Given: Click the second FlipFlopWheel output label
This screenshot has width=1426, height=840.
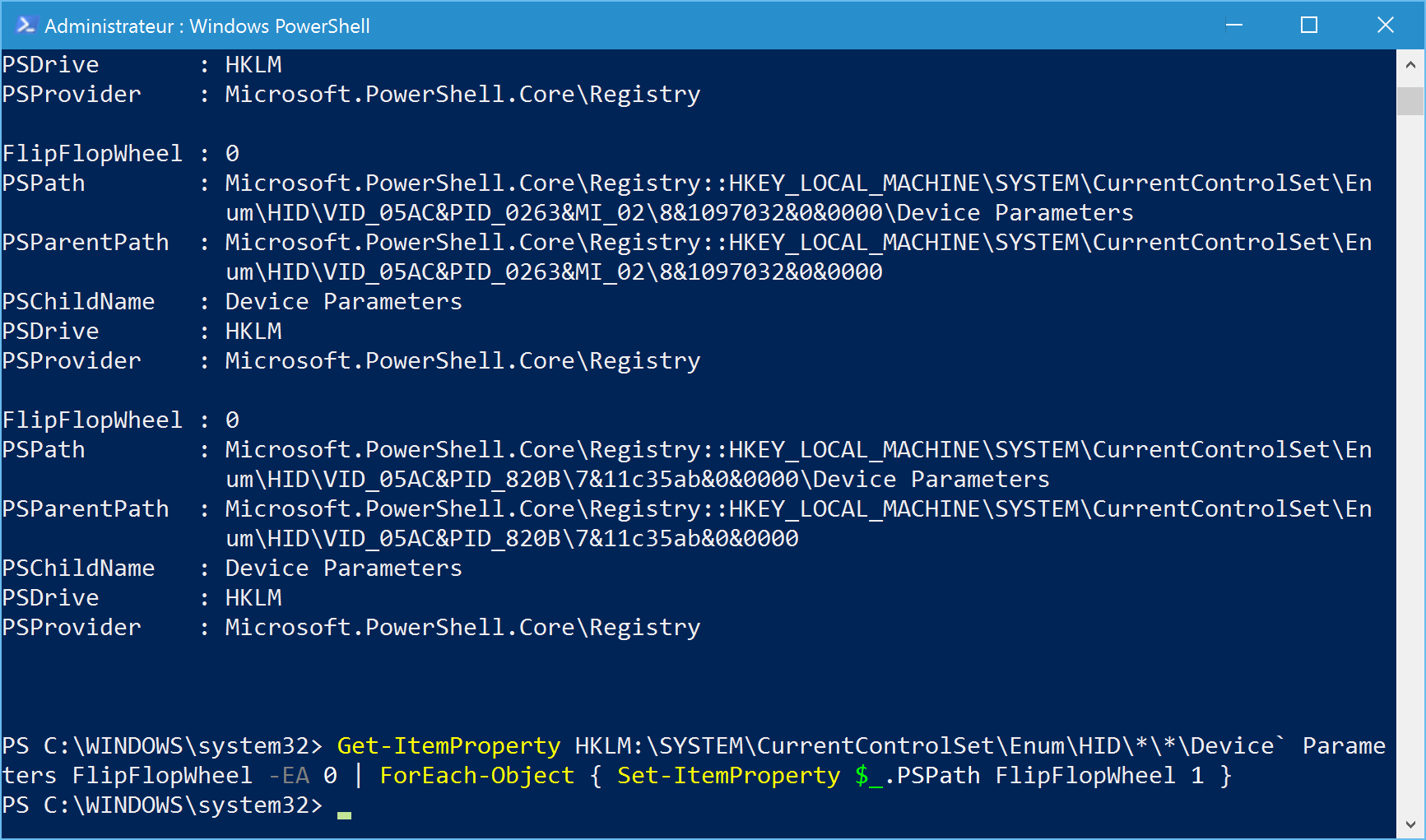Looking at the screenshot, I should point(92,420).
